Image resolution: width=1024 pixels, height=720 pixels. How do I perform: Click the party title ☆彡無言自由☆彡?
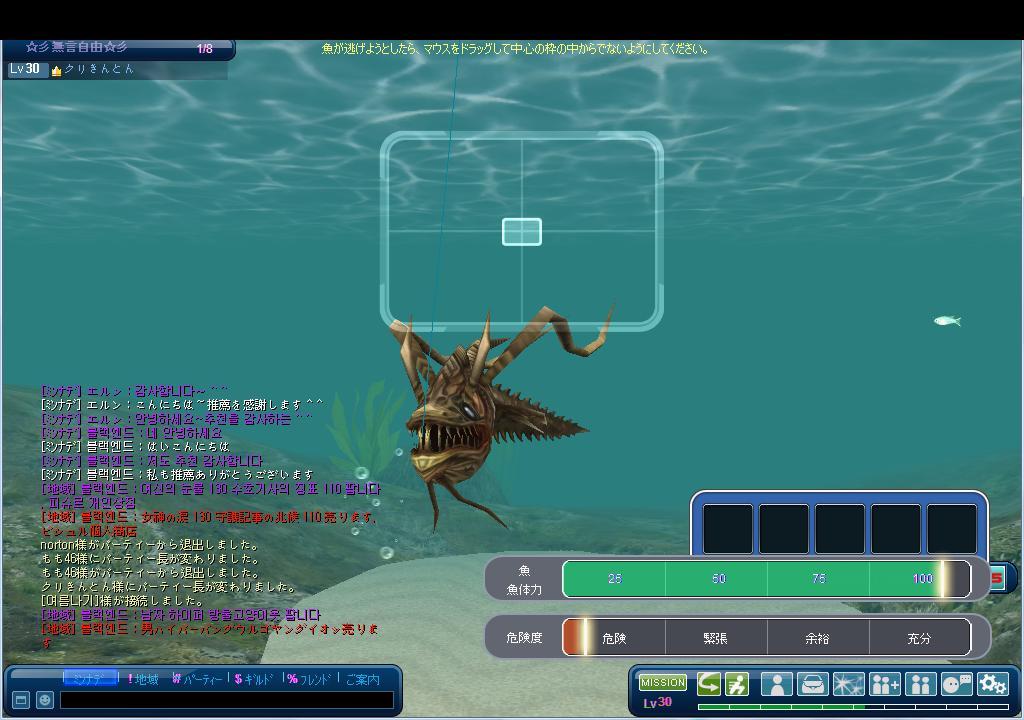pos(77,47)
